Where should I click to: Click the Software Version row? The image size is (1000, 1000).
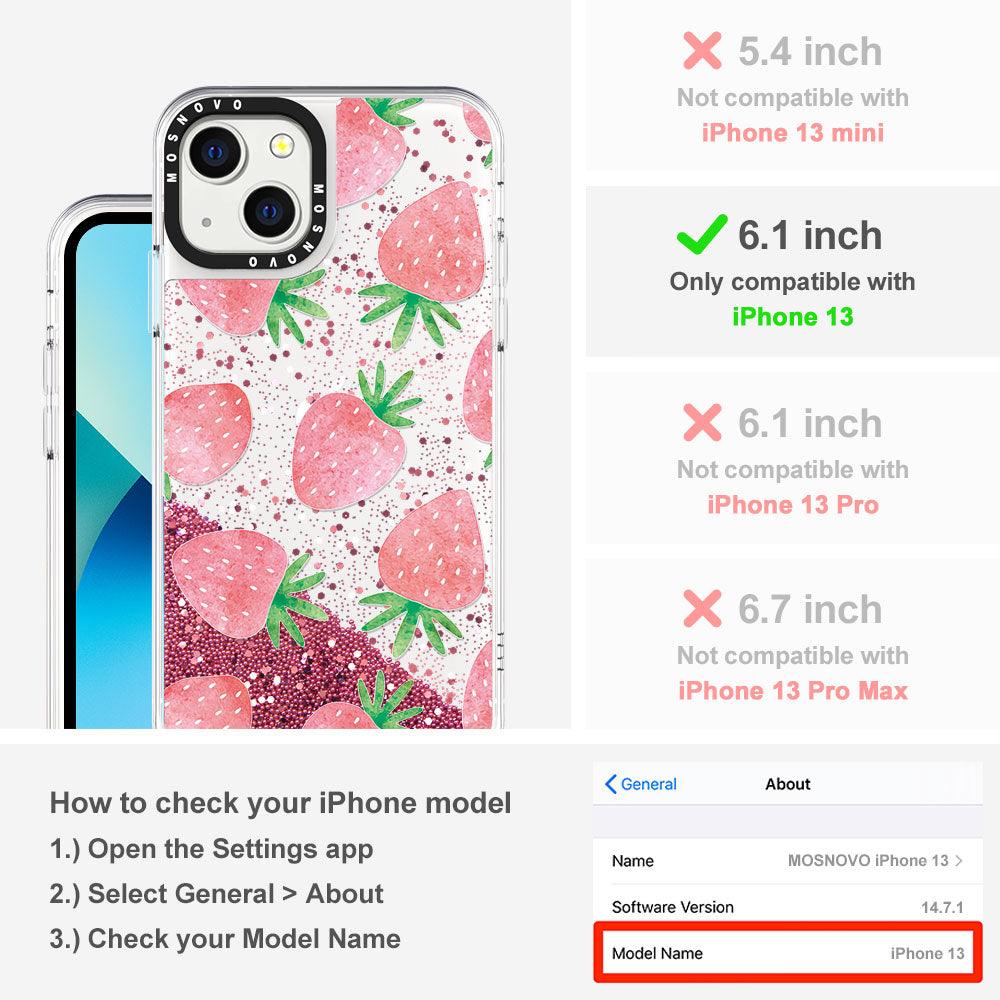[x=788, y=907]
